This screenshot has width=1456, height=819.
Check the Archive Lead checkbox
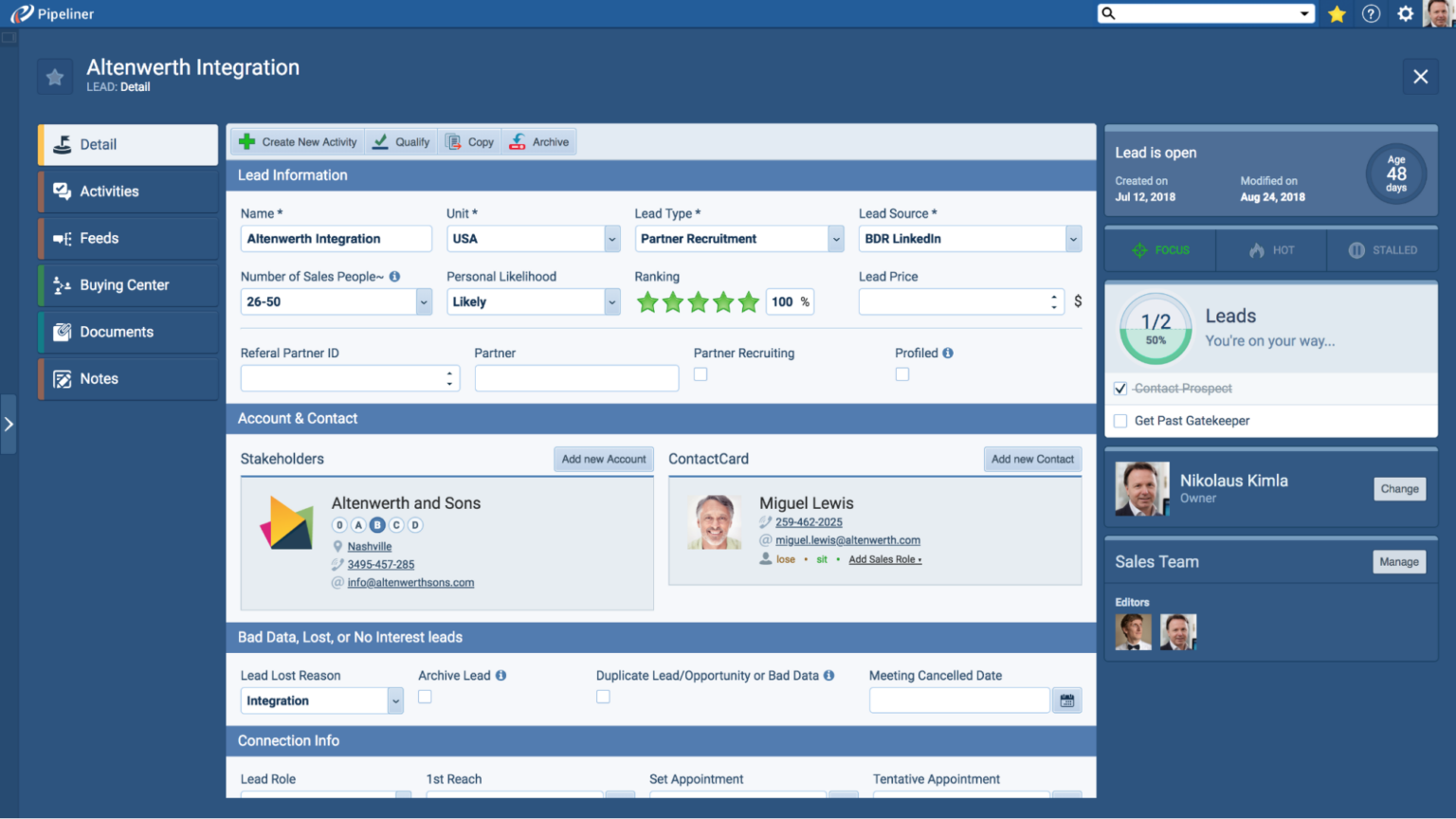(x=425, y=696)
